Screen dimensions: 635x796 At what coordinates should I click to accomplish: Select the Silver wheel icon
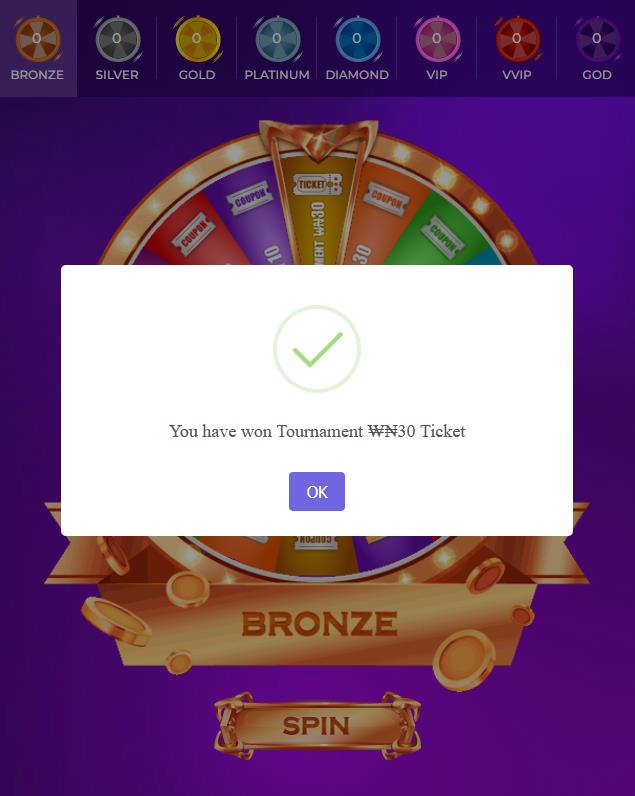(x=117, y=39)
